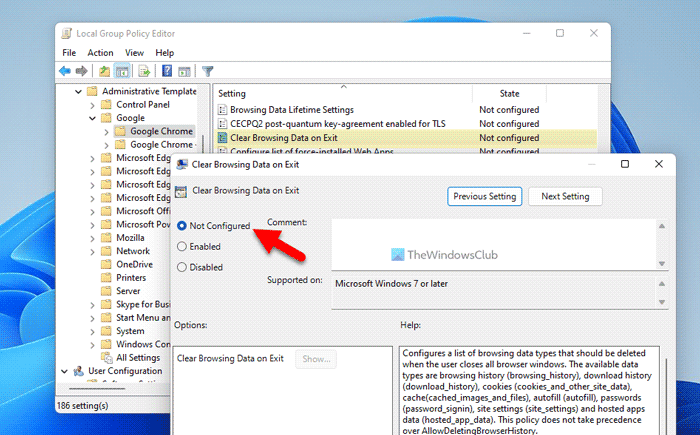Expand the Mozilla tree node
The height and width of the screenshot is (435, 700).
click(92, 238)
